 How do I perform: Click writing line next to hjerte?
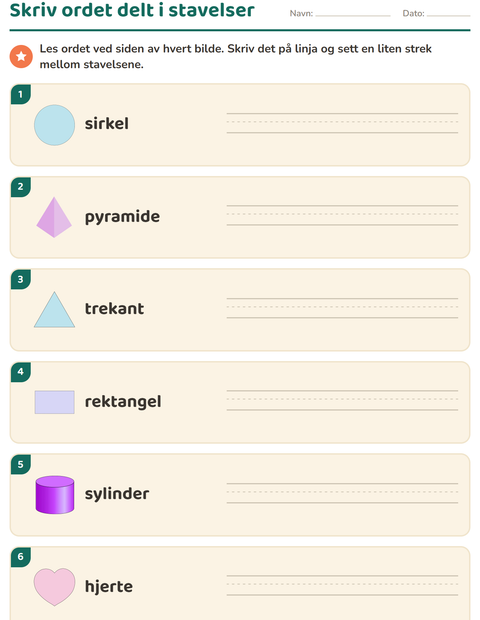pyautogui.click(x=342, y=585)
